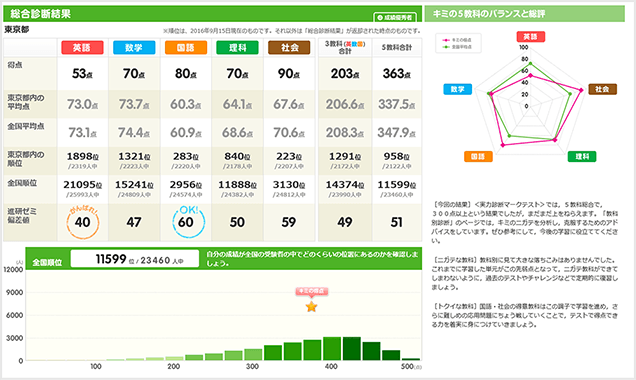Select the blue 数学 label in table header
636x380 pixels.
[134, 47]
